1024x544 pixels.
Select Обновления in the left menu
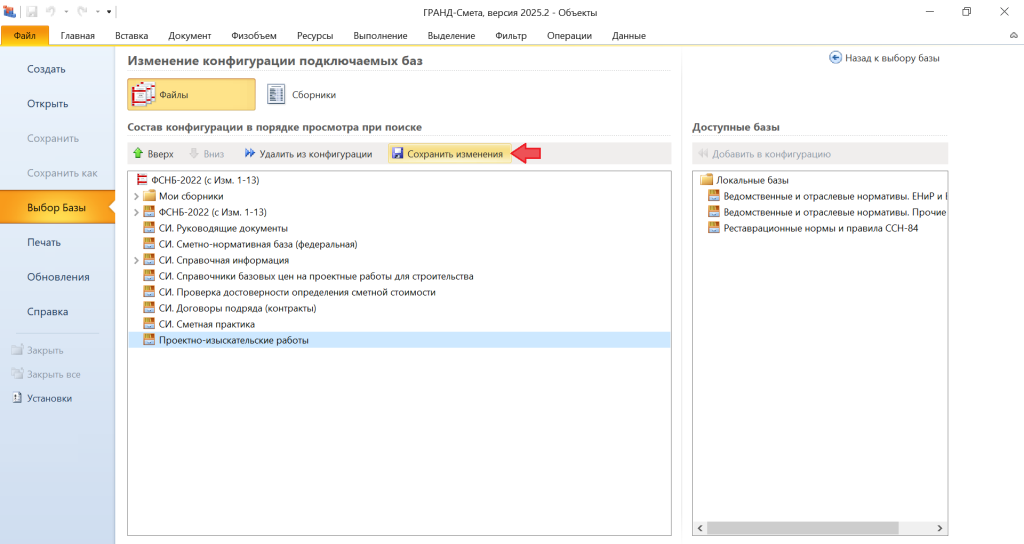pyautogui.click(x=58, y=277)
